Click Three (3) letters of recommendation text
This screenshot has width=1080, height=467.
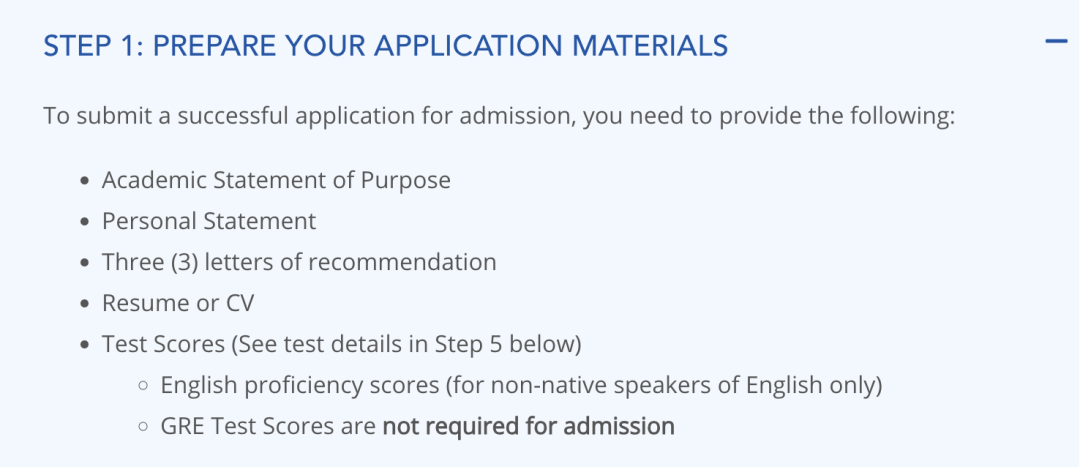(299, 262)
